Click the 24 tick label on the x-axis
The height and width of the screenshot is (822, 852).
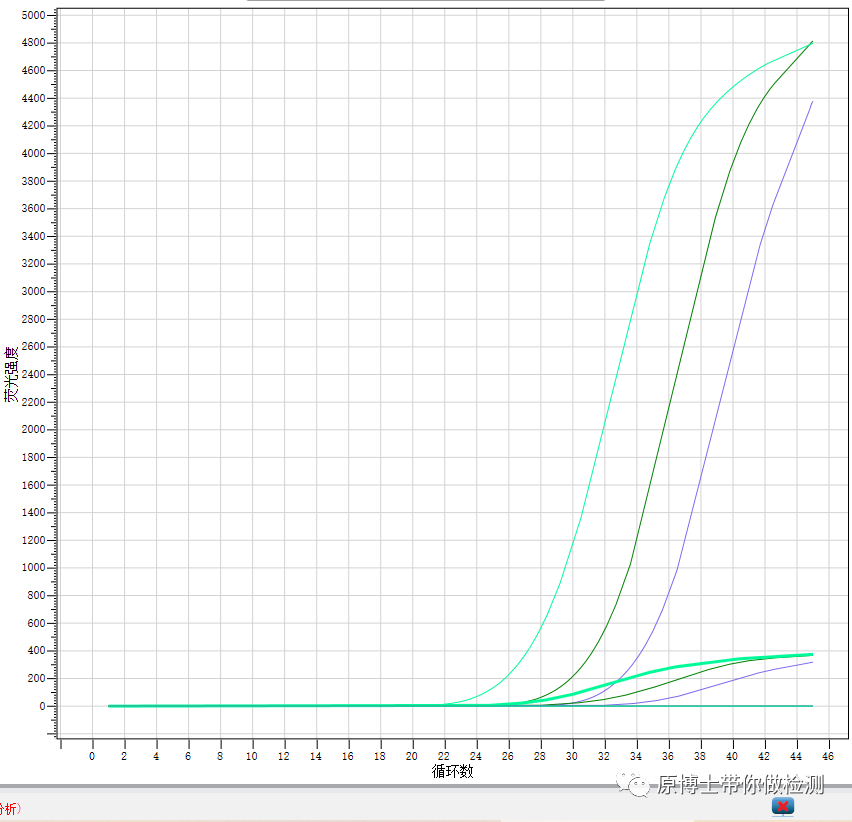pyautogui.click(x=476, y=756)
